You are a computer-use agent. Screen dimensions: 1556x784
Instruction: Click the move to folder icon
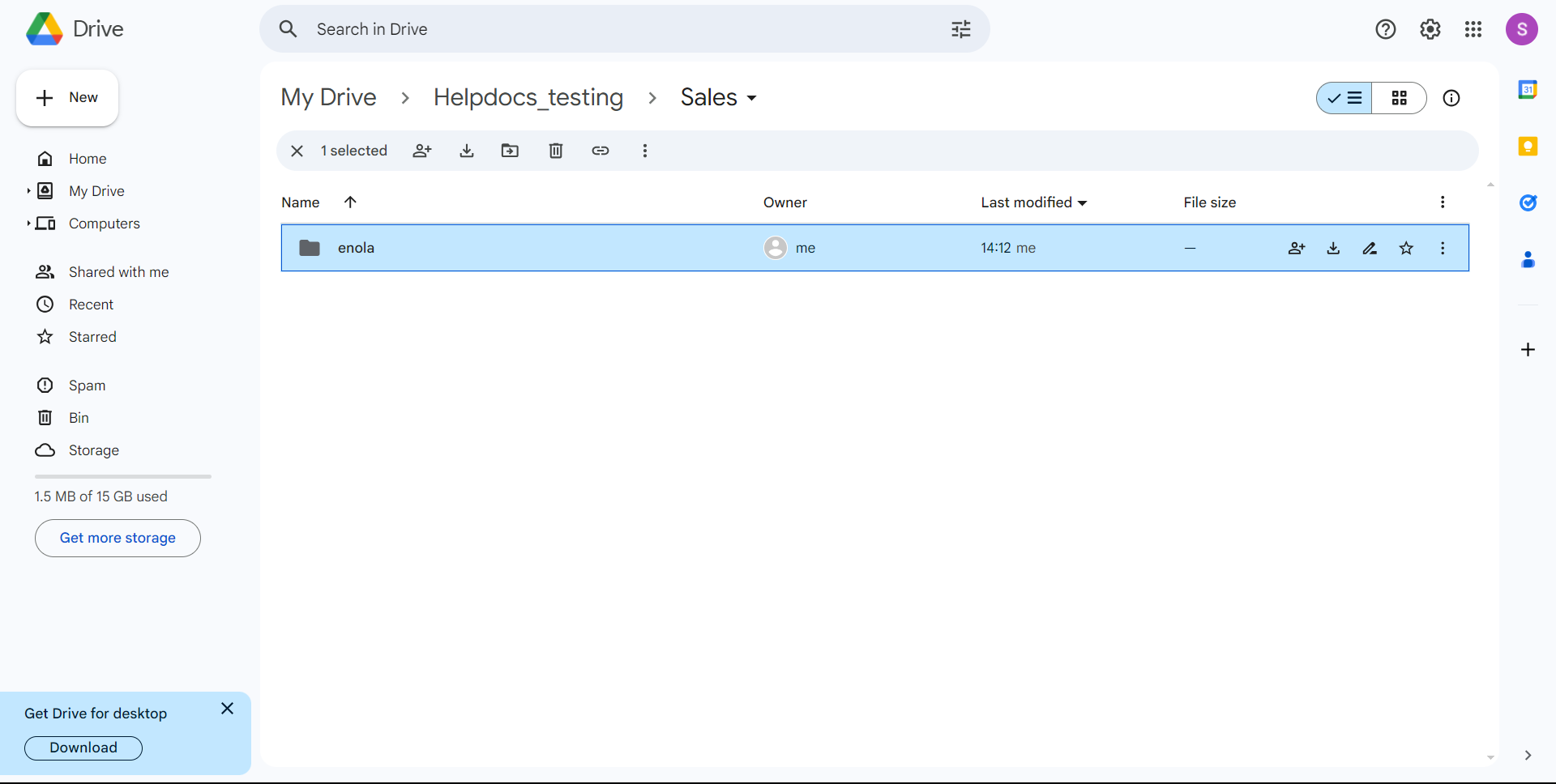[x=510, y=151]
